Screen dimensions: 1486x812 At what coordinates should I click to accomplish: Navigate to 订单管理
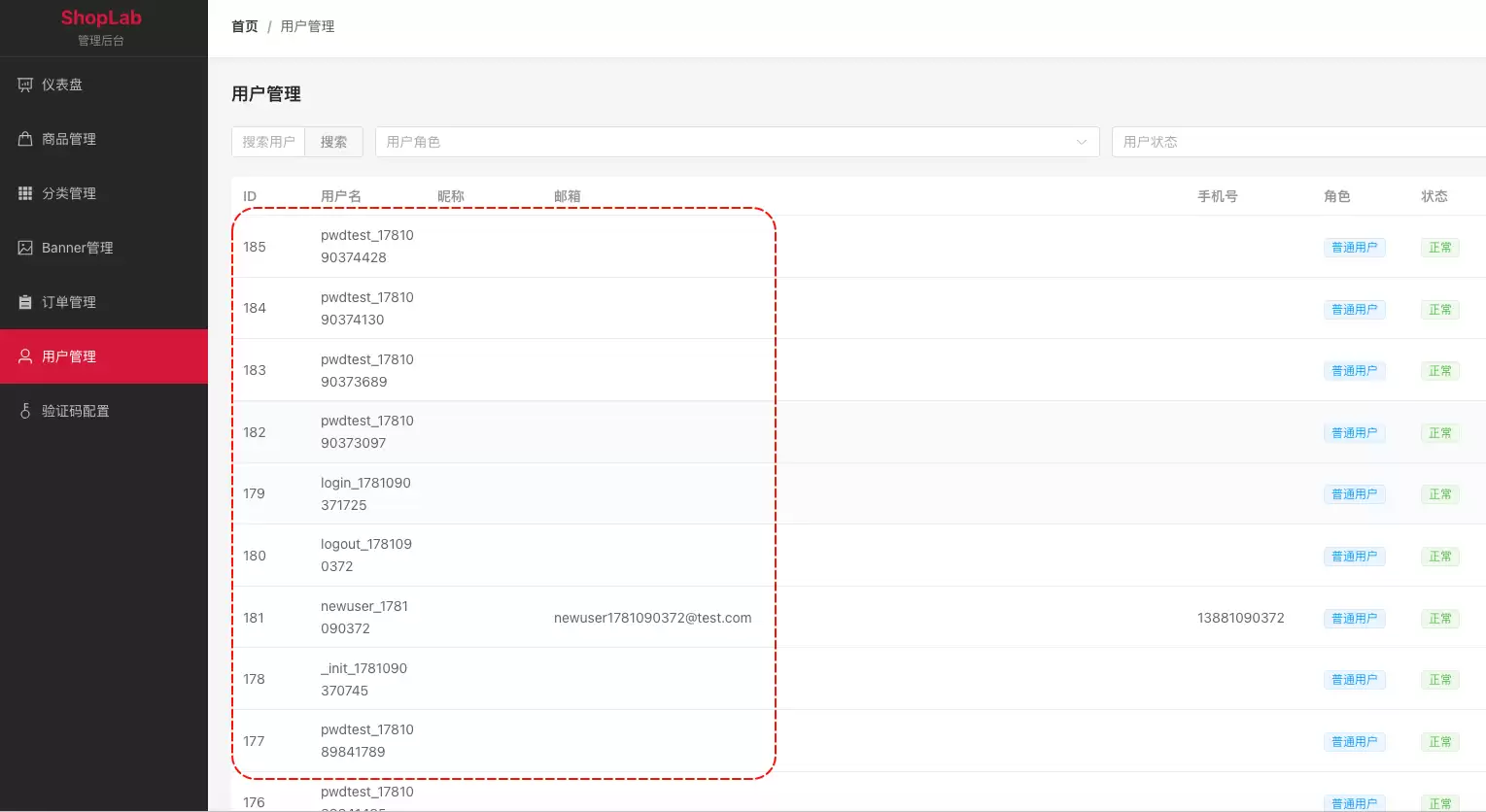(x=104, y=302)
